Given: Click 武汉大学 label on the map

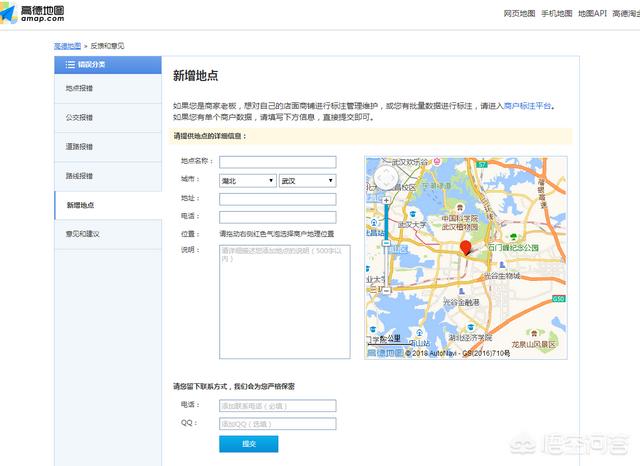Looking at the screenshot, I should pos(412,224).
